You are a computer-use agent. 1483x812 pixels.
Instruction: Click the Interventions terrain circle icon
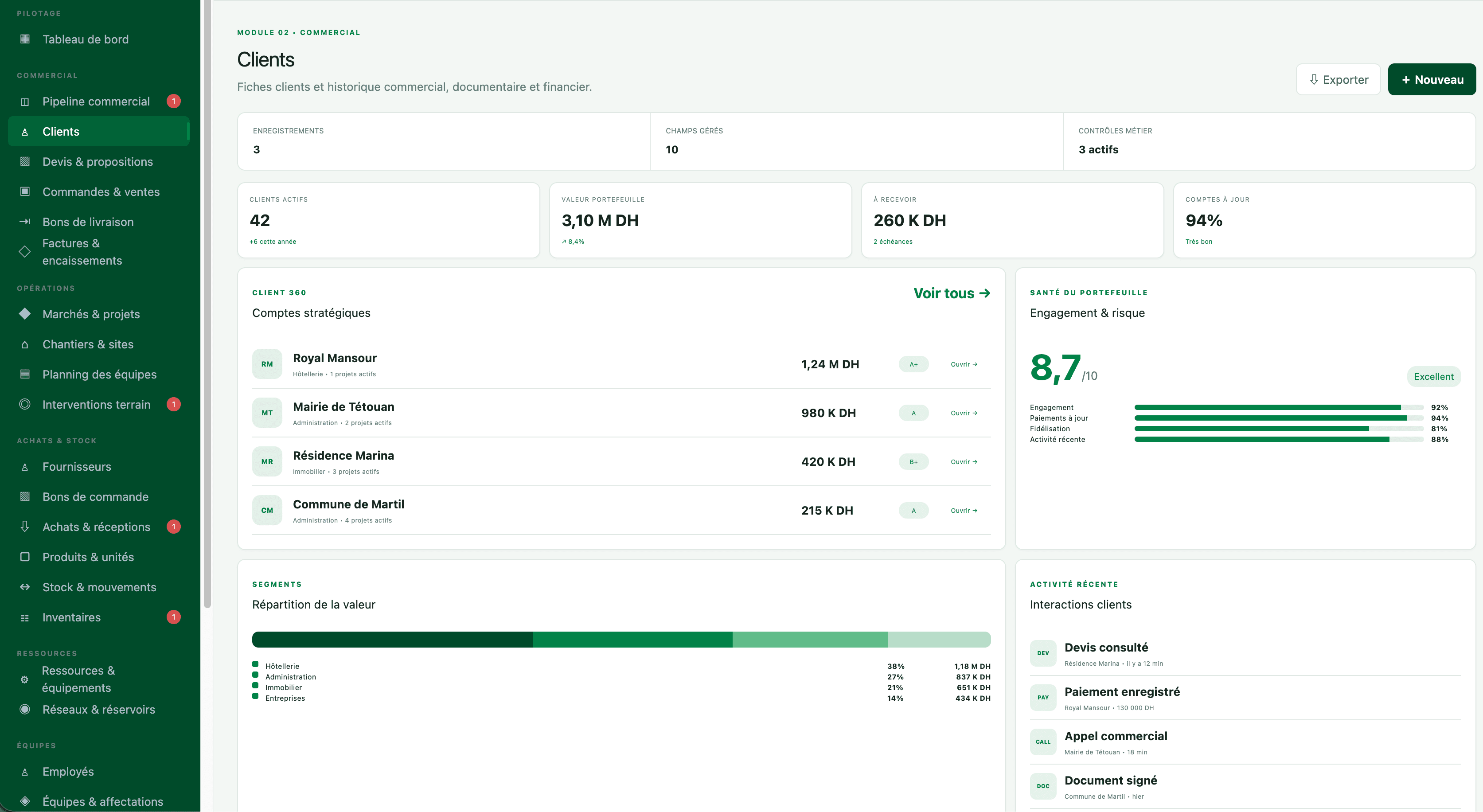tap(25, 404)
